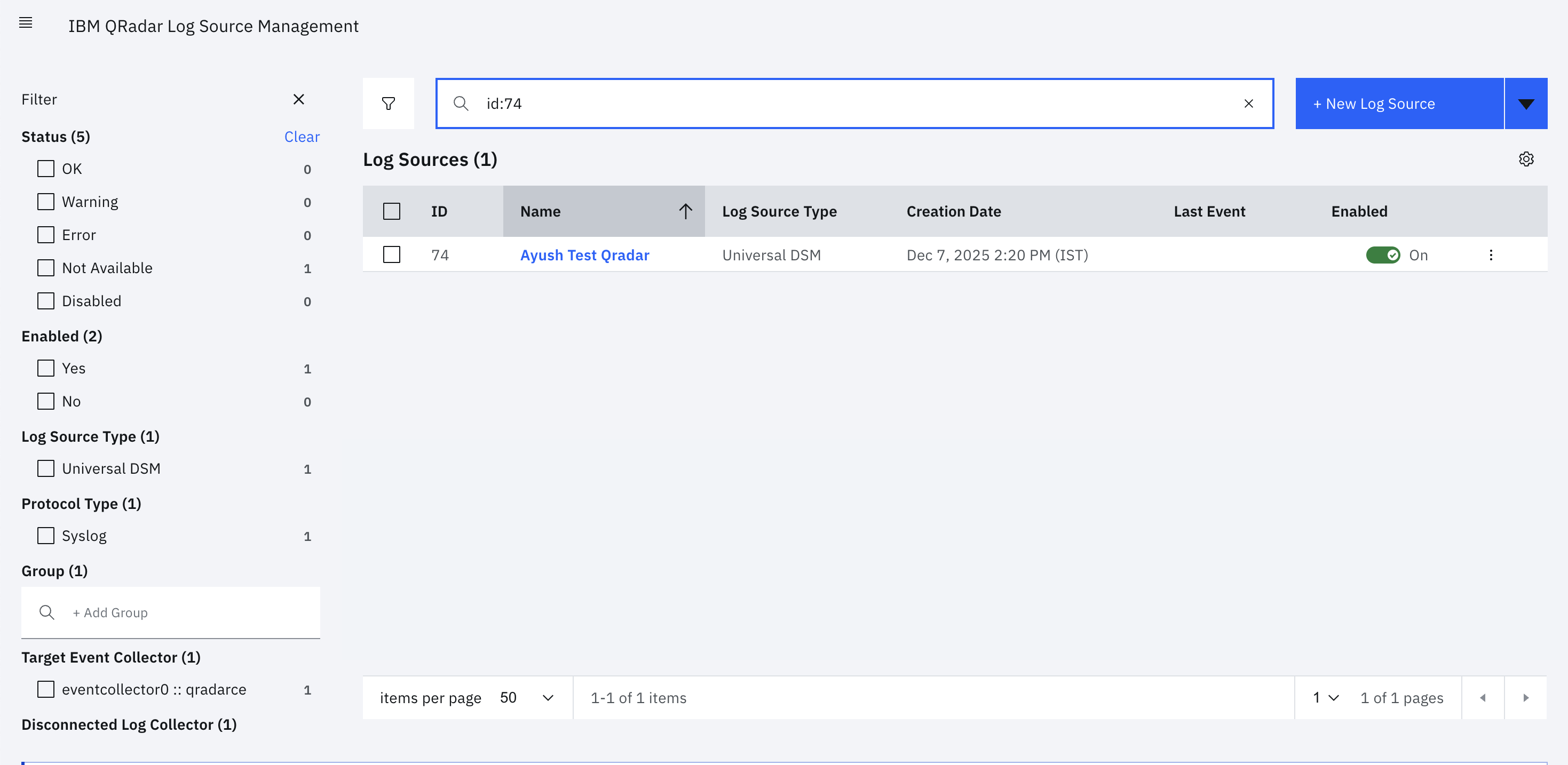Go to next page arrow
Screen dimensions: 1568x765
tap(1525, 698)
